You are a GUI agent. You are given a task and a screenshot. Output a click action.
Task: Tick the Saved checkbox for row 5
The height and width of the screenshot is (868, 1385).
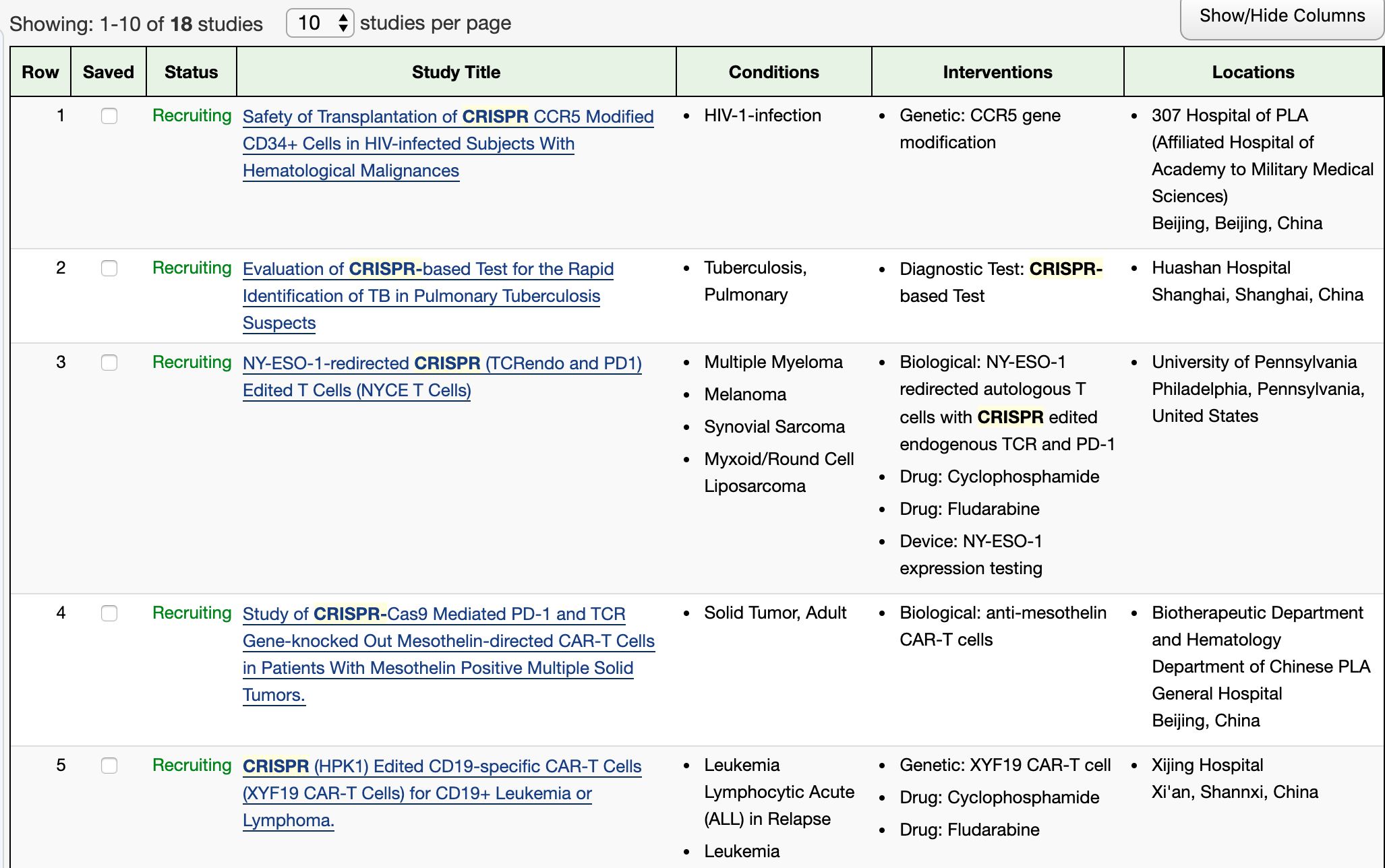click(109, 766)
